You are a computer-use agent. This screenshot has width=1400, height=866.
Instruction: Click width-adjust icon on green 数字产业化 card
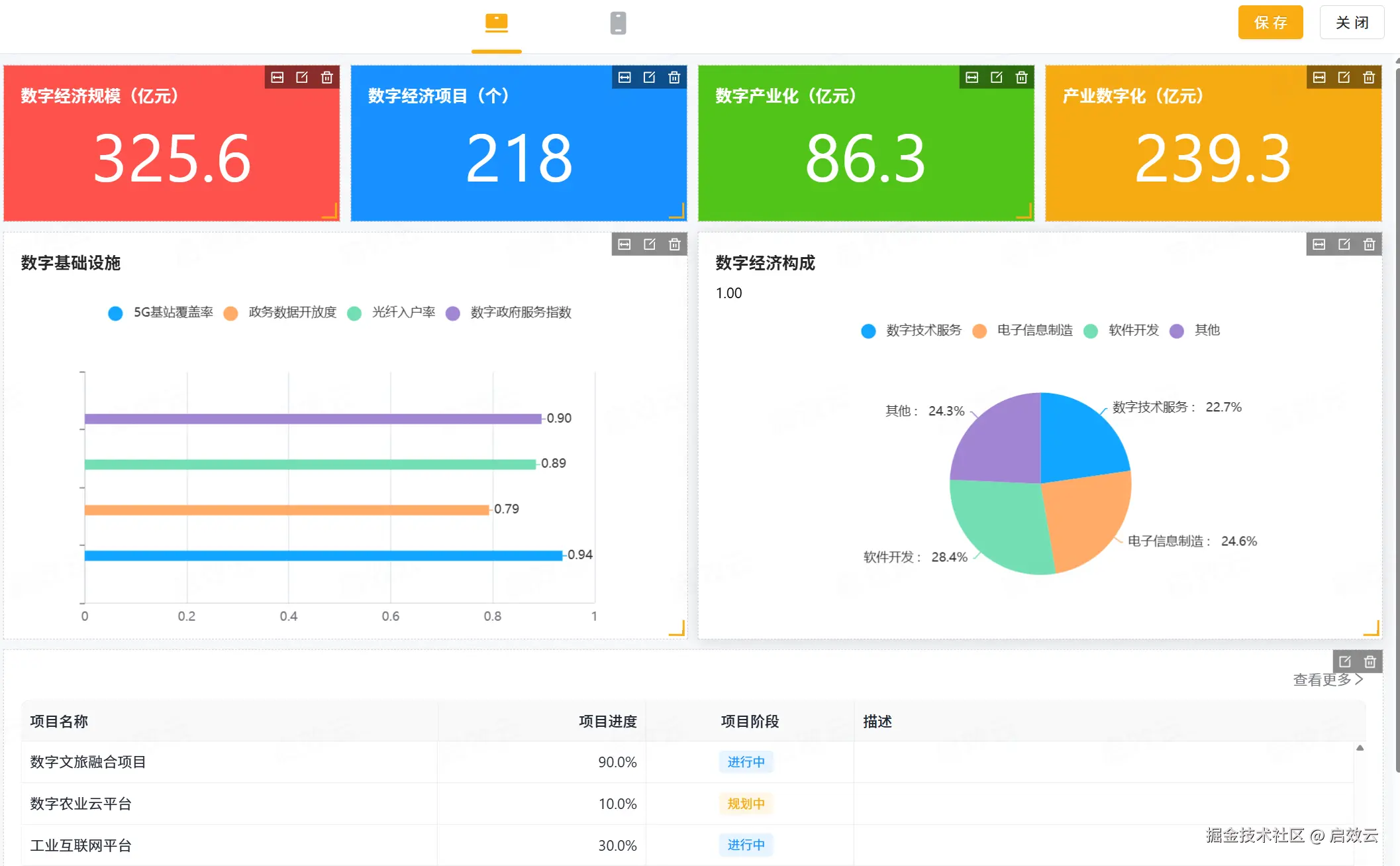click(x=972, y=78)
